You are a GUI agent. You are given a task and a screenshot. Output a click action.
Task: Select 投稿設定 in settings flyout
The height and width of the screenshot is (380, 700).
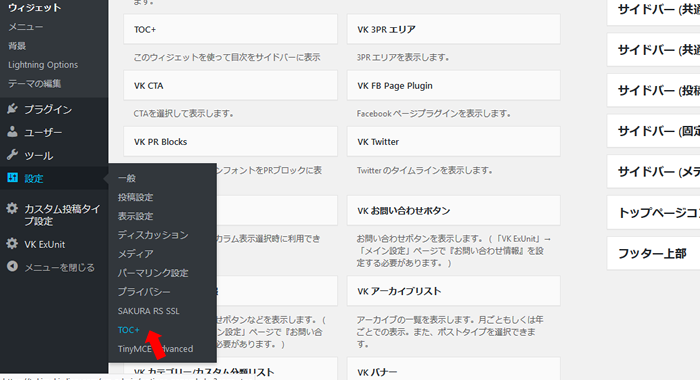coord(135,197)
